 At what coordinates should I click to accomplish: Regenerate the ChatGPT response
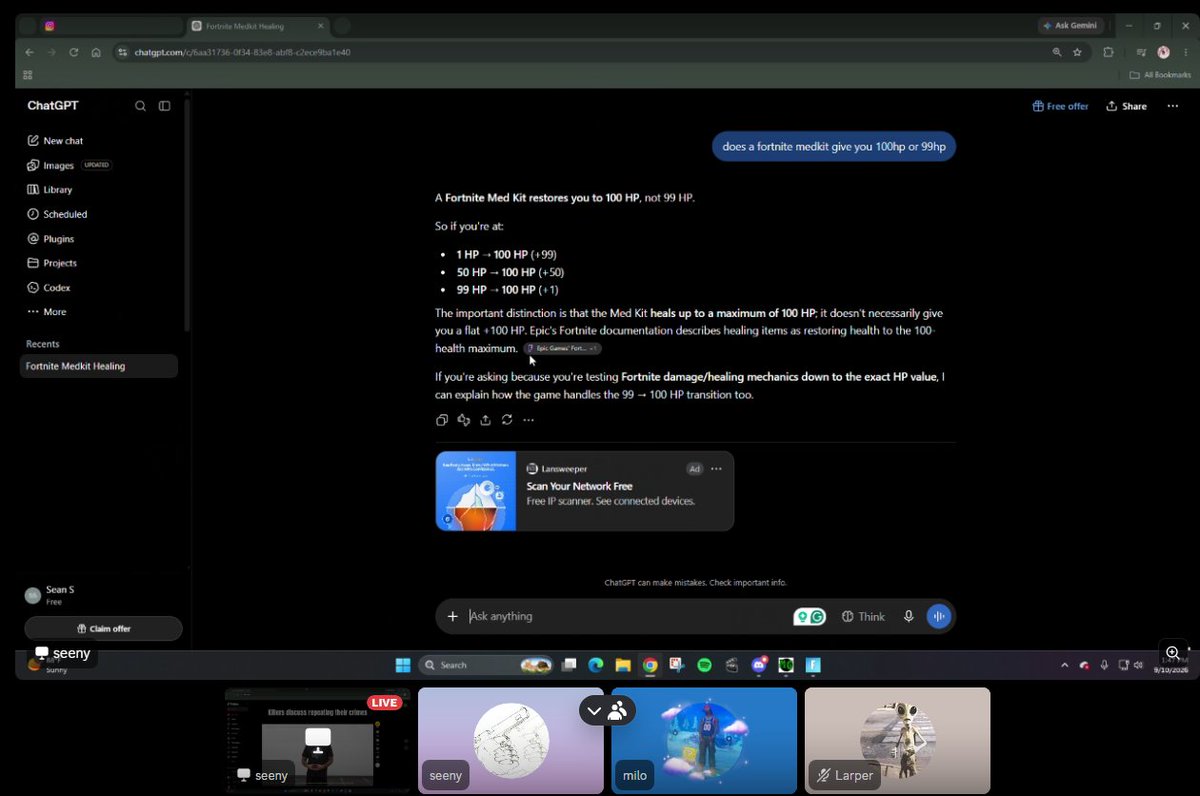point(507,420)
